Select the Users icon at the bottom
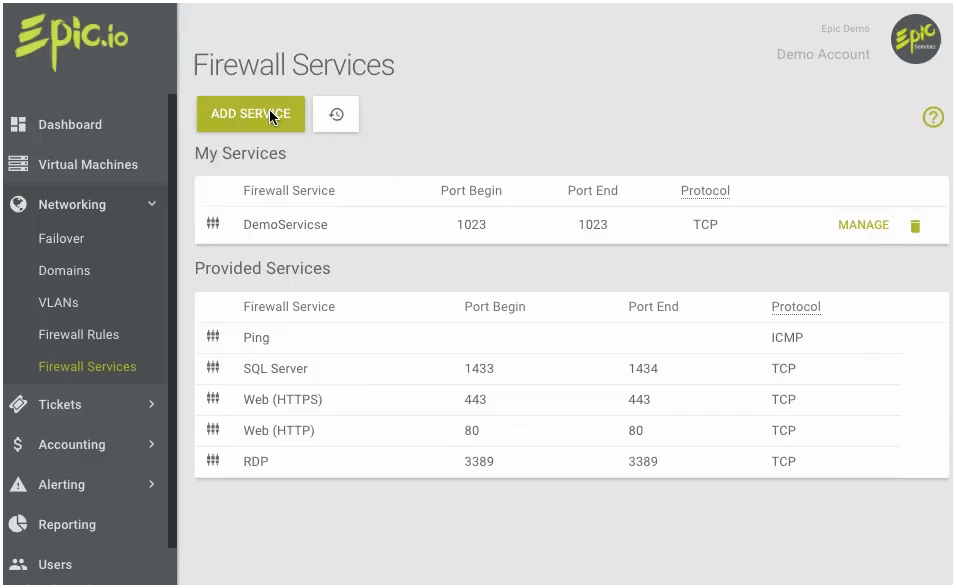956x588 pixels. (x=20, y=563)
